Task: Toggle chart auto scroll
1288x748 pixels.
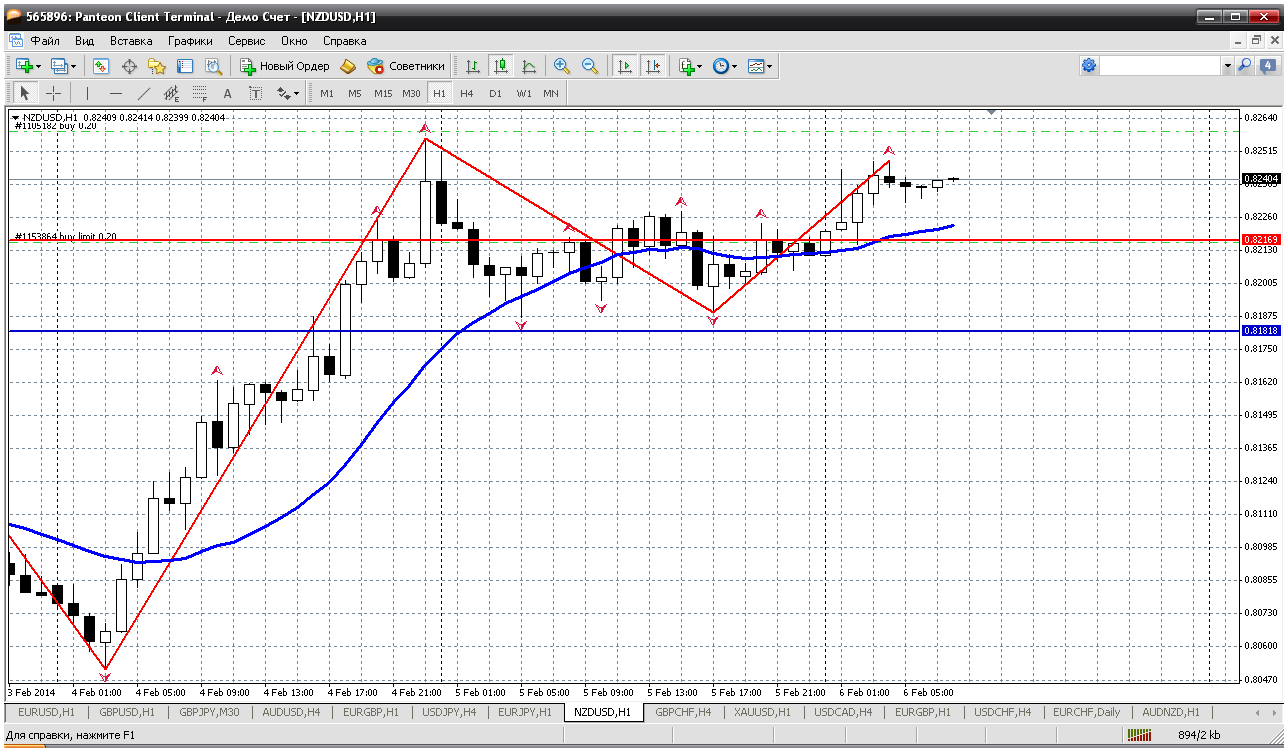Action: (x=625, y=66)
